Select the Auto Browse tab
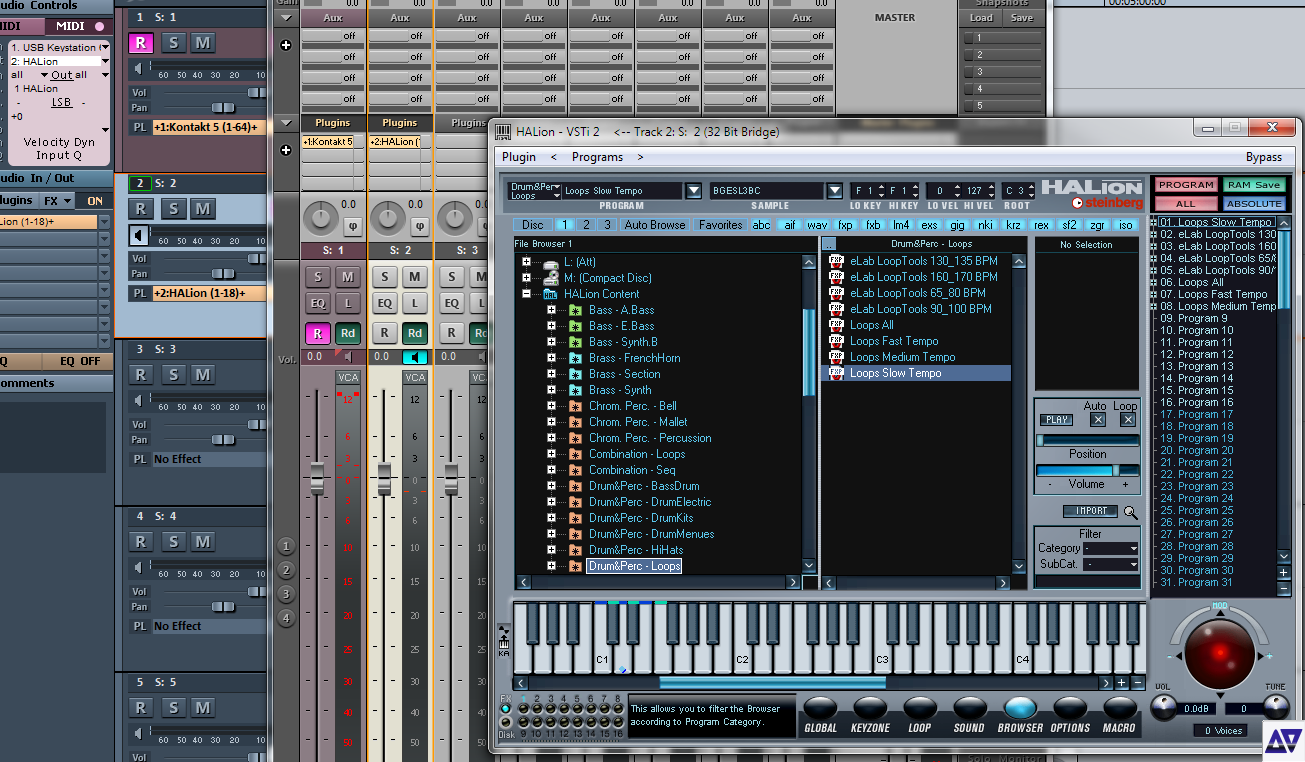 [x=655, y=225]
